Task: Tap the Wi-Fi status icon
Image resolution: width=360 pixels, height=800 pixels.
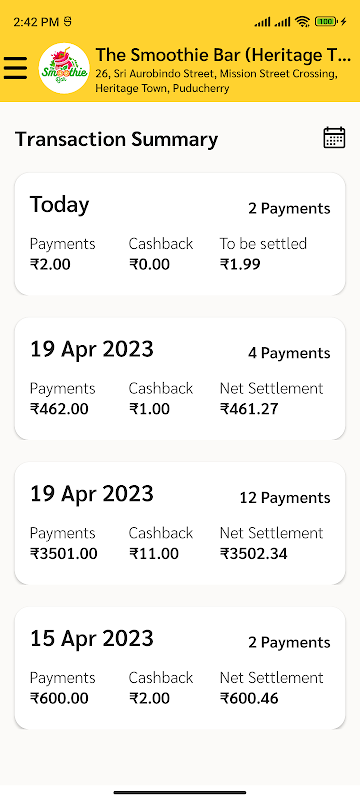Action: [x=302, y=21]
